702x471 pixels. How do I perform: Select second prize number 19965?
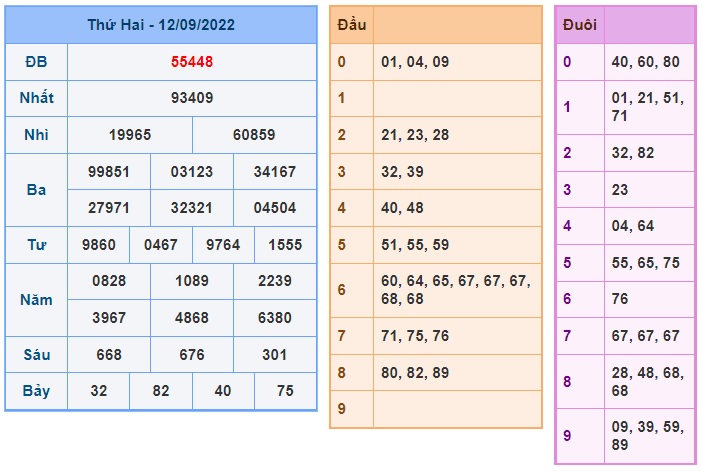click(130, 135)
